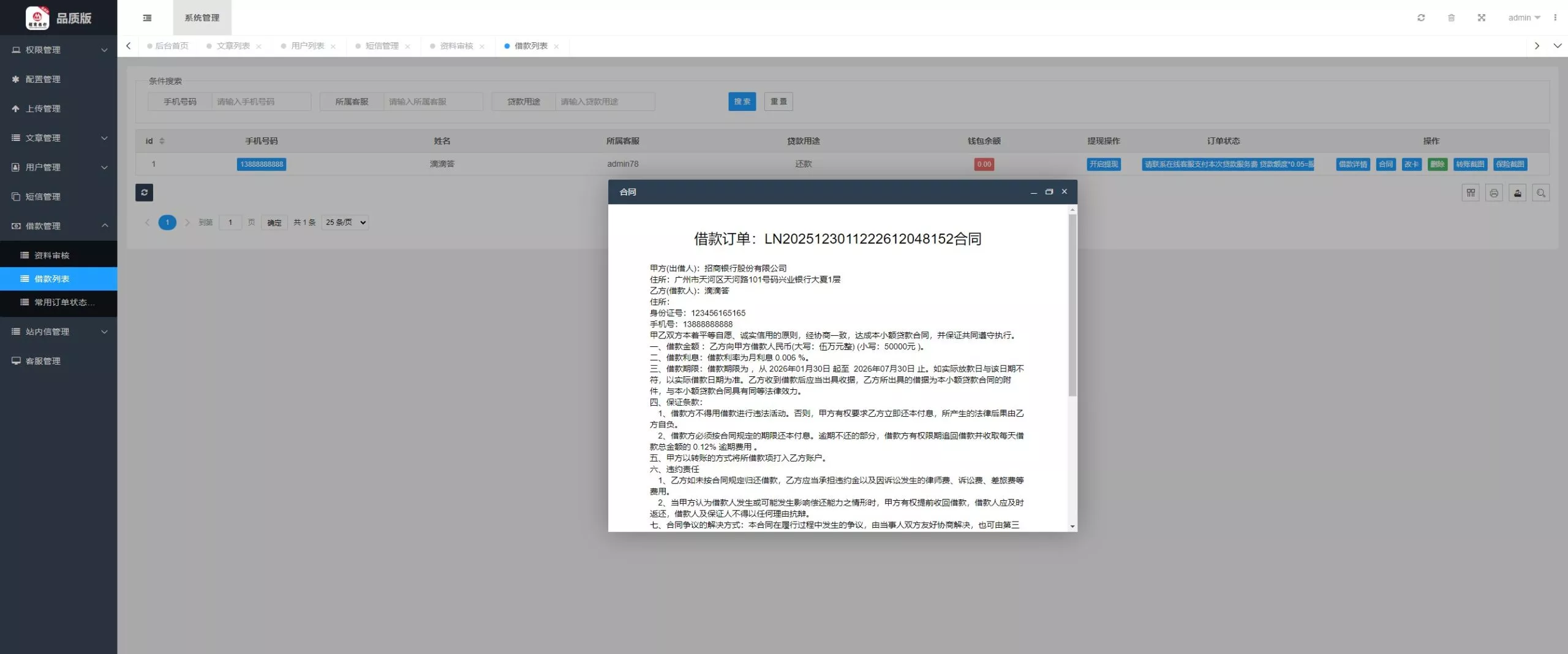Switch to the 用户列表 tab
1568x654 pixels.
click(x=307, y=46)
